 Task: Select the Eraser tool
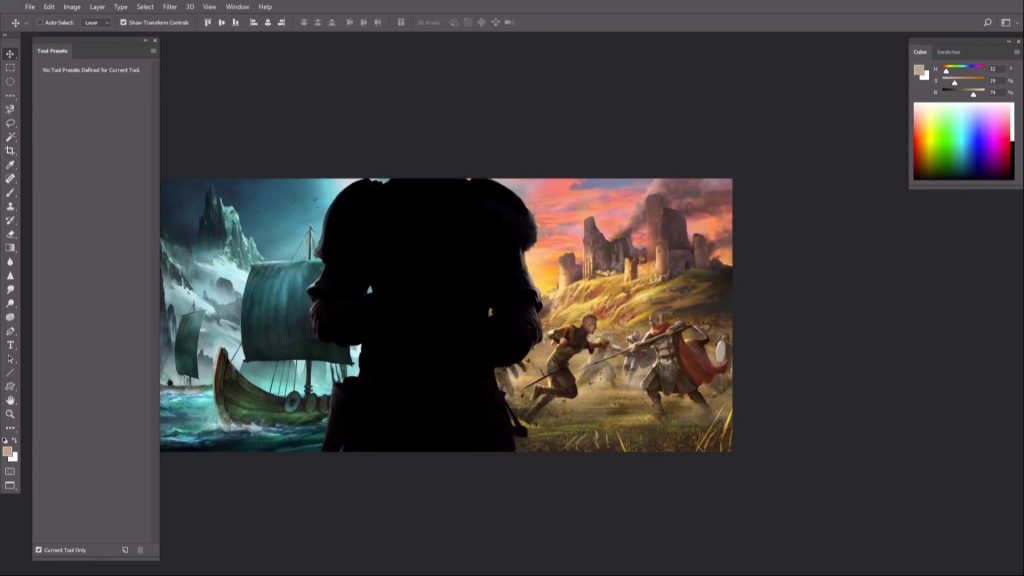click(x=10, y=234)
